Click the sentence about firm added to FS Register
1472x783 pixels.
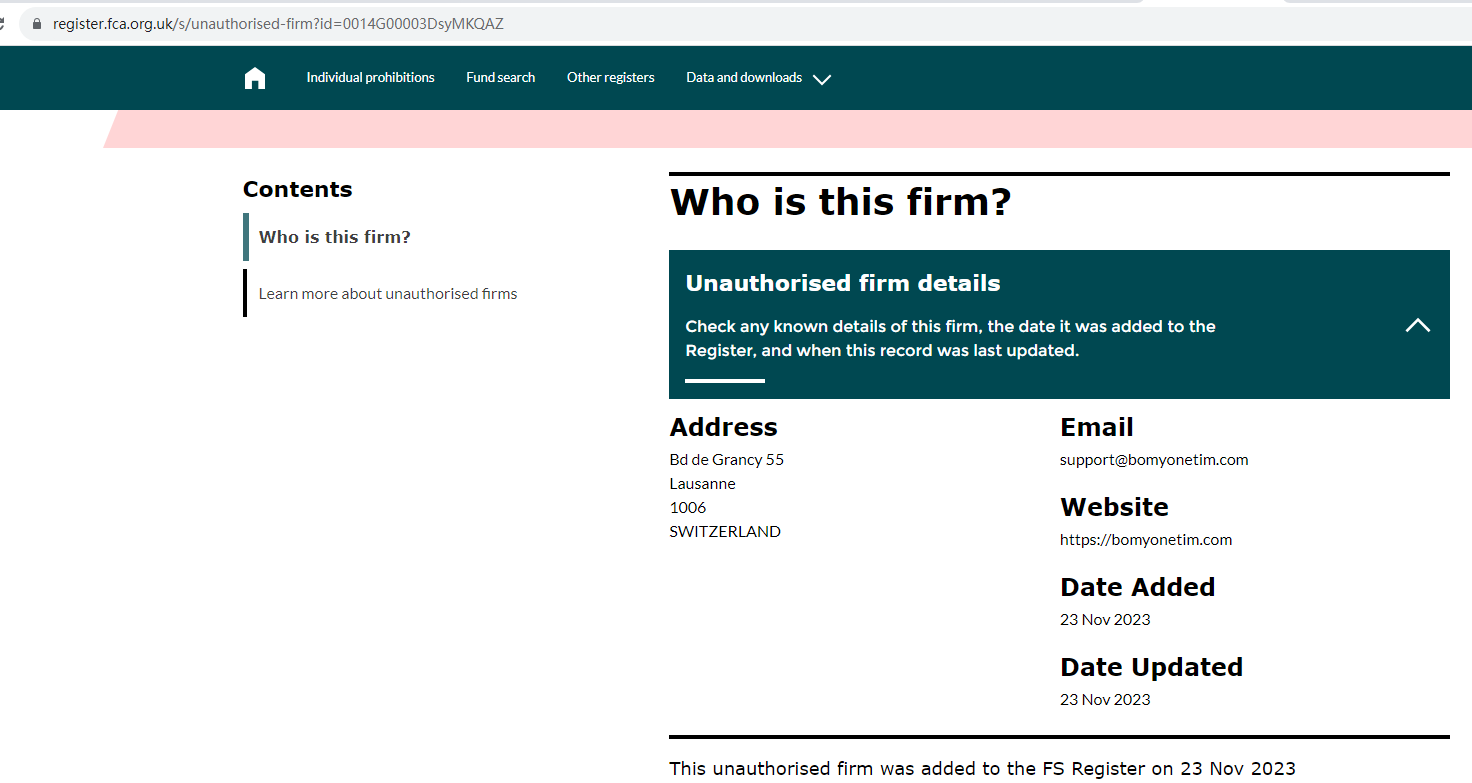(982, 769)
